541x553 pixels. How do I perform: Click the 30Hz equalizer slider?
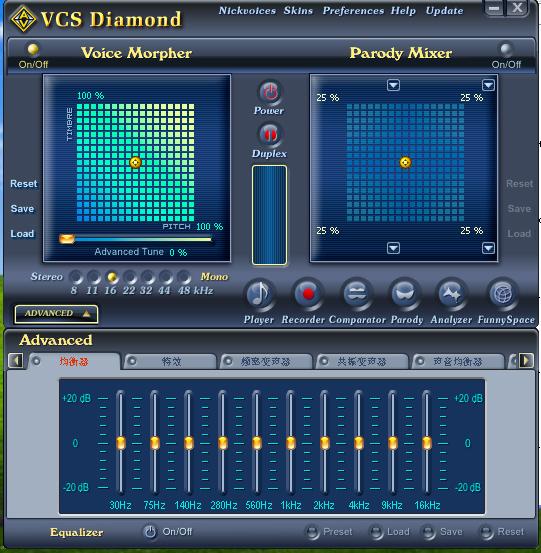click(x=121, y=443)
